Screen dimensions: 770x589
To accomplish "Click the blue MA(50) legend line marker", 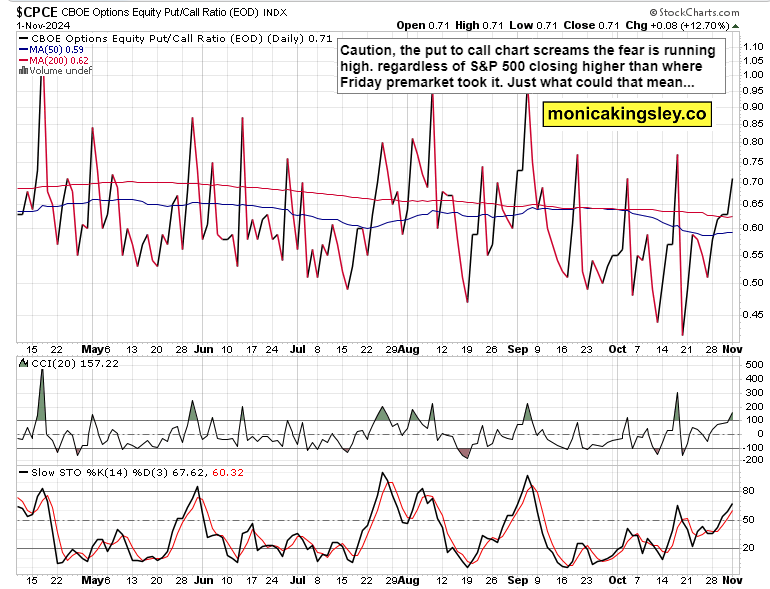I will 23,50.
